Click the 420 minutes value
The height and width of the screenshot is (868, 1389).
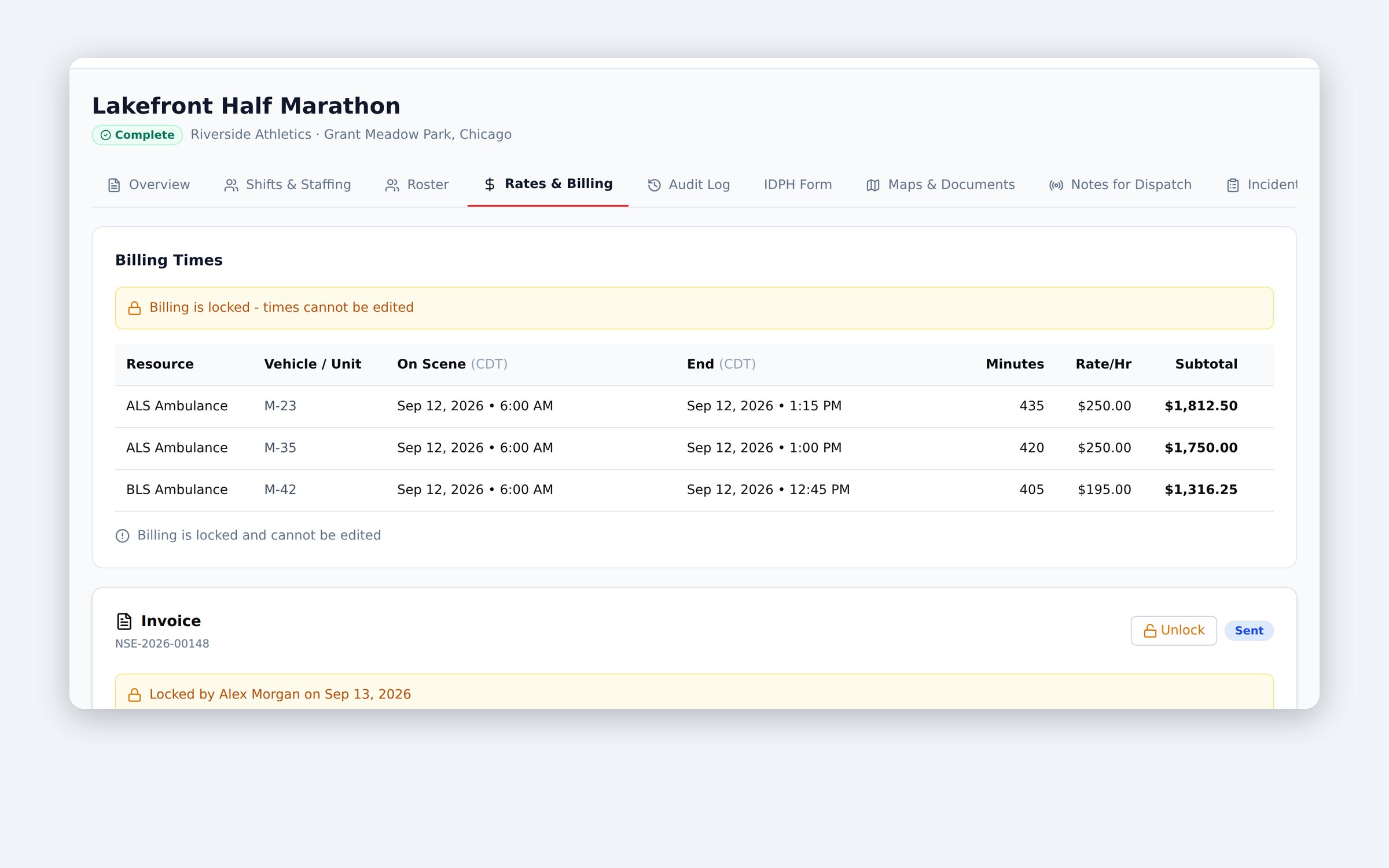1031,448
